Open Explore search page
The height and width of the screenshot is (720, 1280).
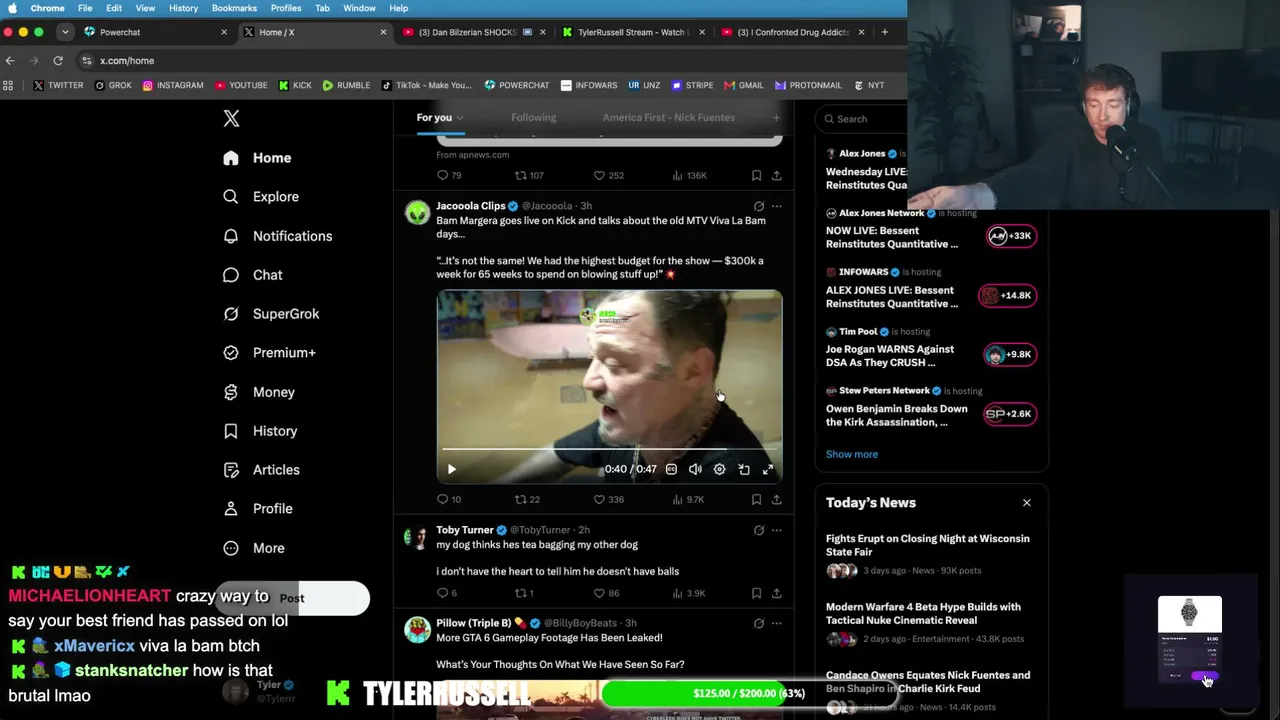(x=260, y=197)
